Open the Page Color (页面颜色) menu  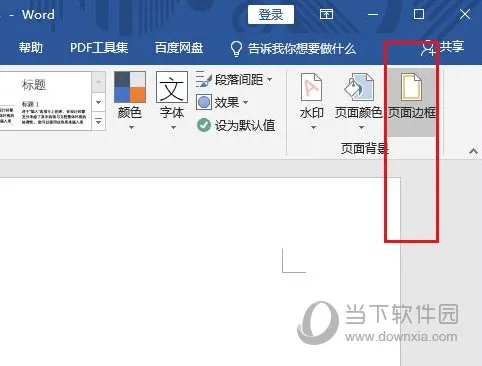[358, 102]
